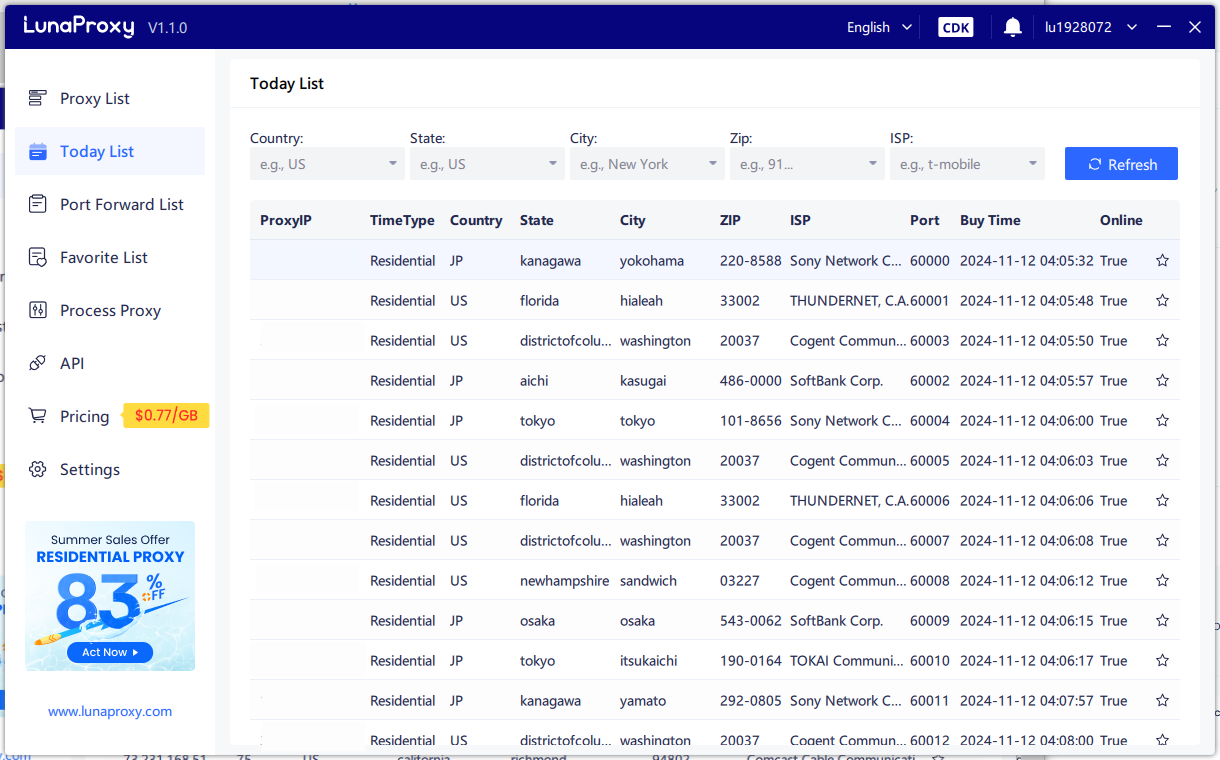Click the Favorite List sidebar icon
1220x760 pixels.
tap(38, 257)
